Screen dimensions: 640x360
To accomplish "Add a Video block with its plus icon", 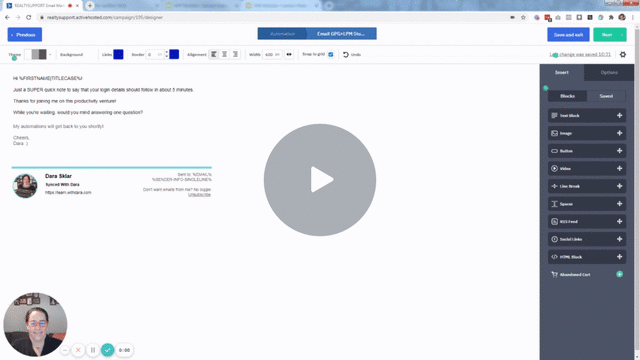I will click(619, 169).
